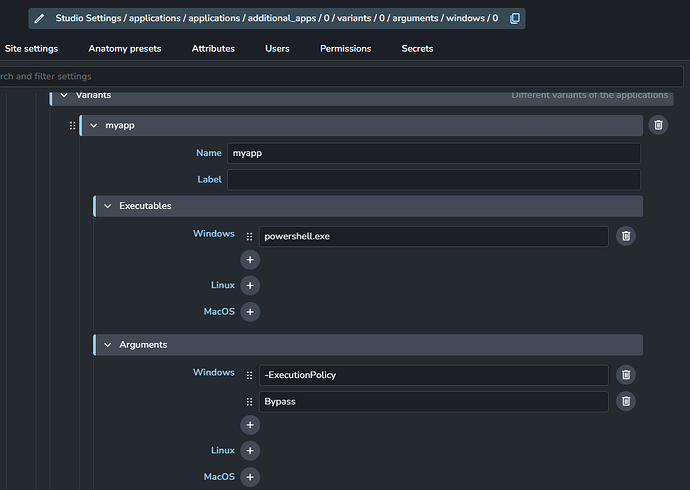
Task: Delete the myapp variant with trash icon
Action: click(658, 125)
